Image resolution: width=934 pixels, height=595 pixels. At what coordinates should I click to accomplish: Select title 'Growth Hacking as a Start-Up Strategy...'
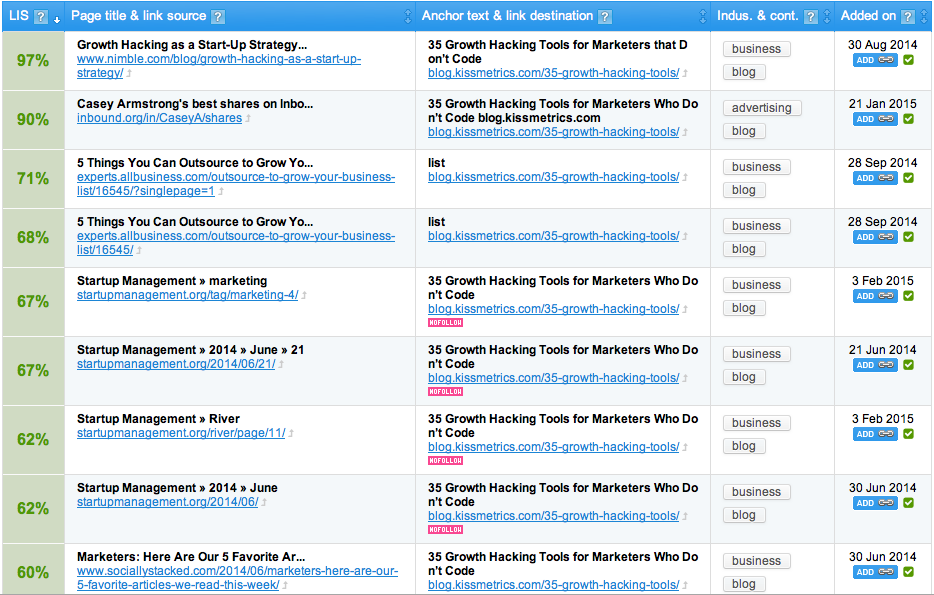192,45
